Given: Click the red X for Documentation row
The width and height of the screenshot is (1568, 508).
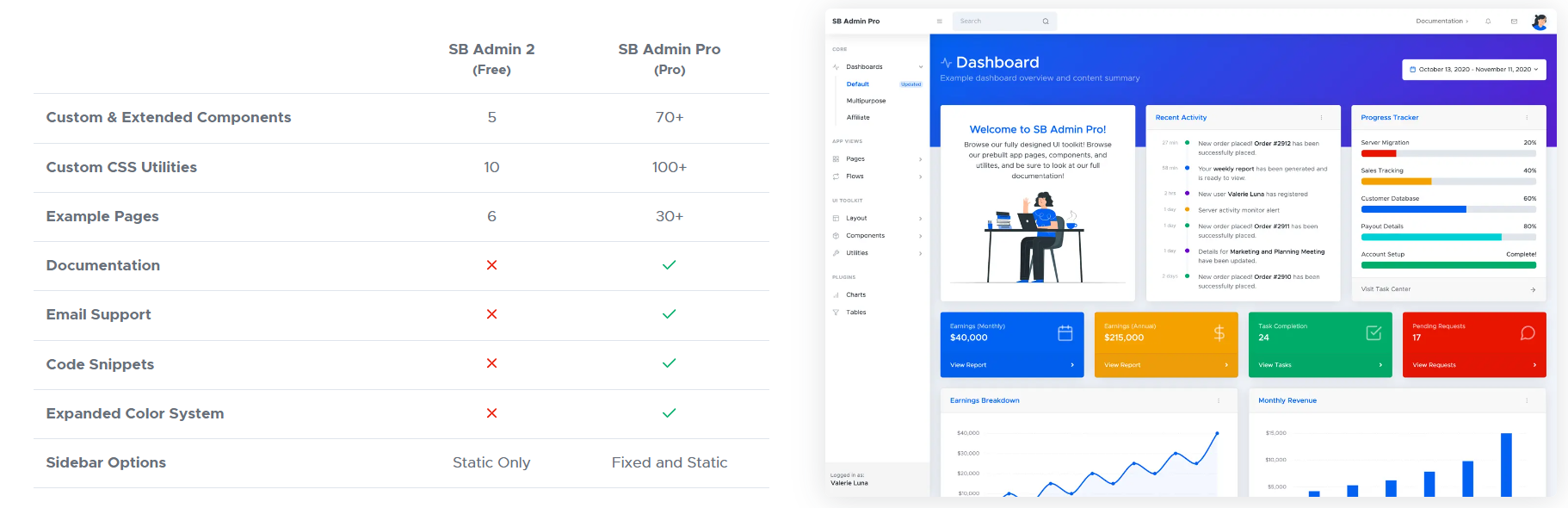Looking at the screenshot, I should point(491,265).
